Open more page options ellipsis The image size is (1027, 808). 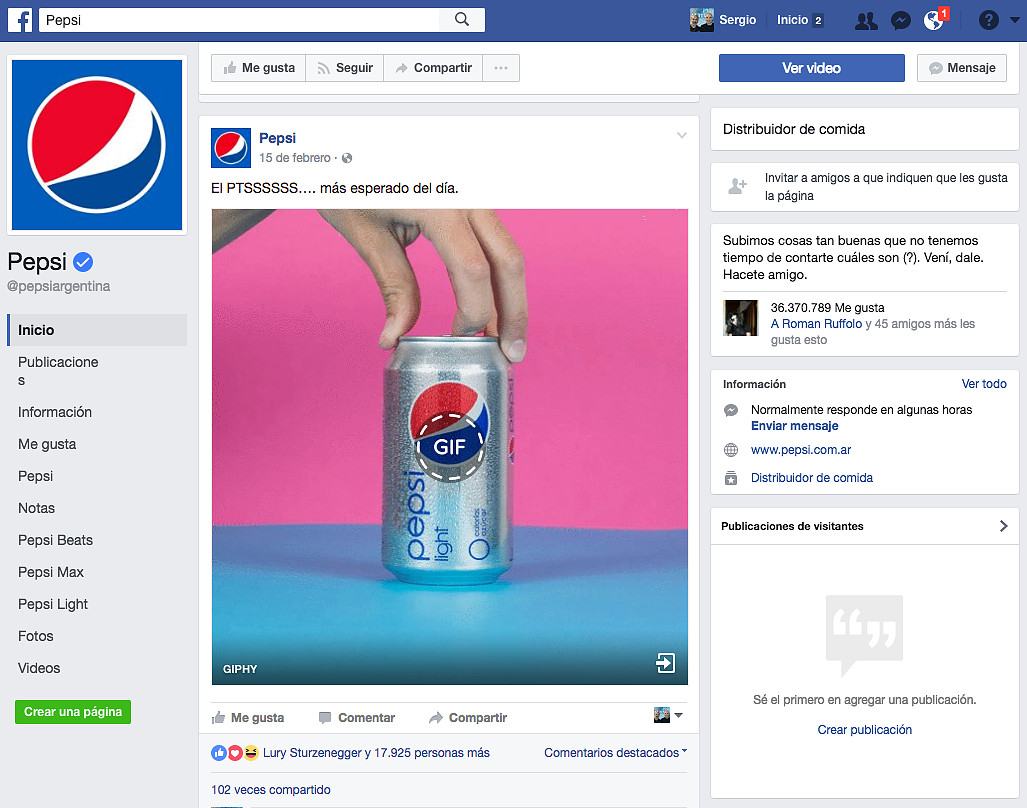501,68
